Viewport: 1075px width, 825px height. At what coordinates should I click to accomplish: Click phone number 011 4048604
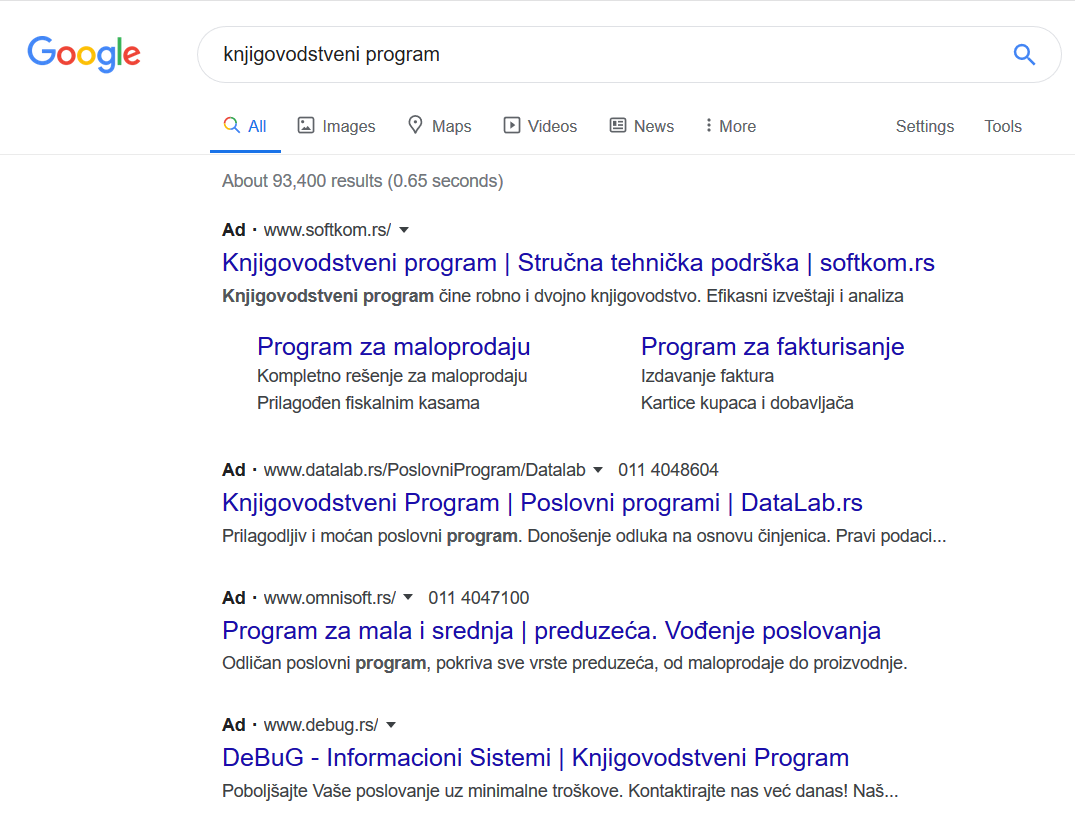(668, 470)
